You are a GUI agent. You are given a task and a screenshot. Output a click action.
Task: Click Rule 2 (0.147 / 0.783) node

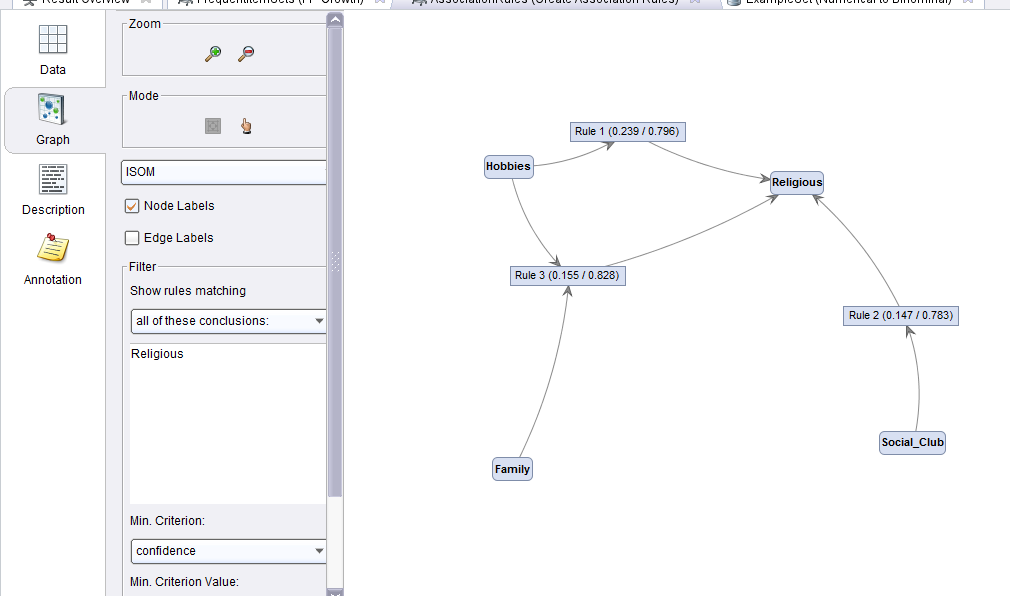click(x=900, y=316)
